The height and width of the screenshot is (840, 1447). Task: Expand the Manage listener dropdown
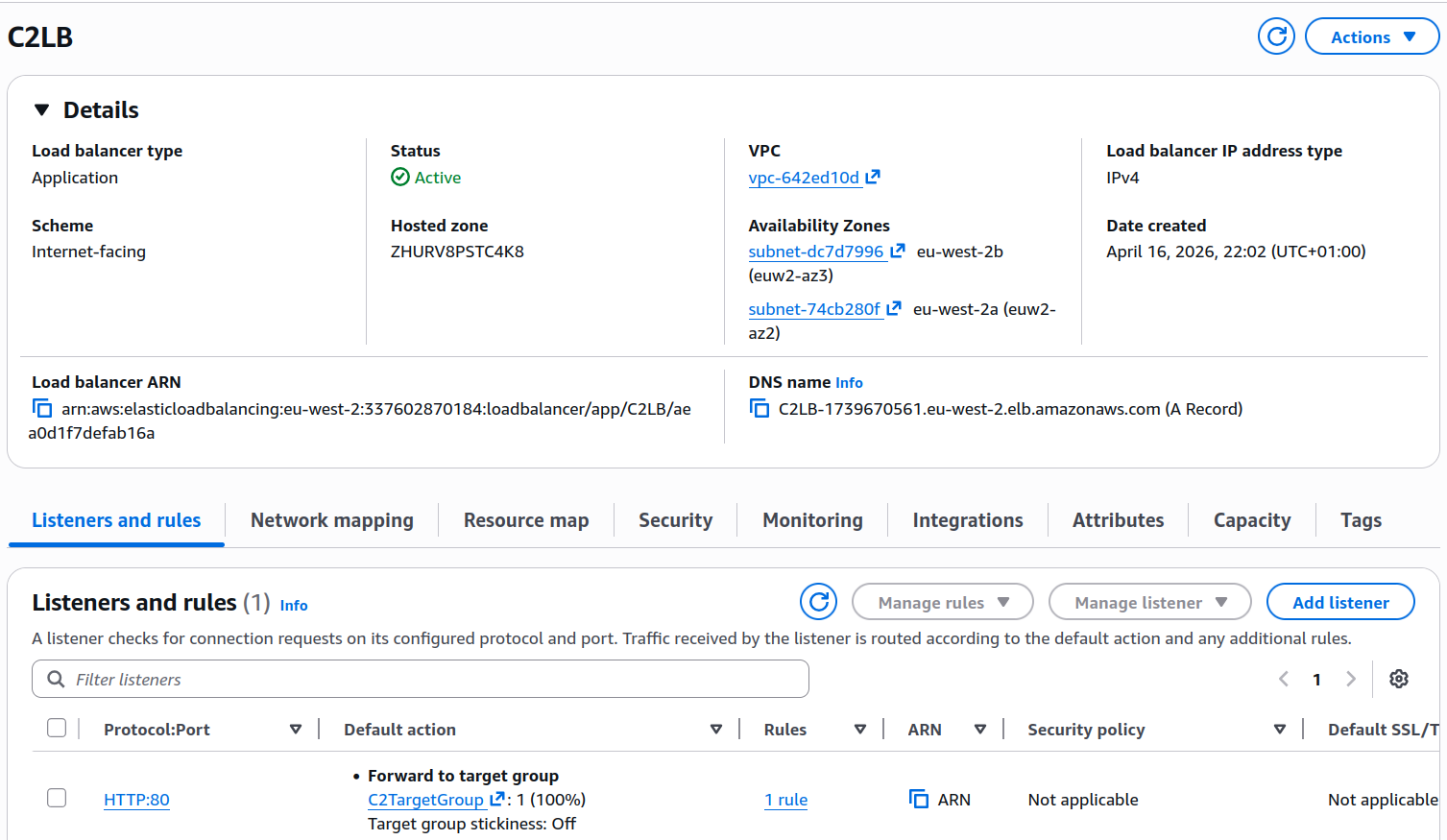pos(1149,602)
